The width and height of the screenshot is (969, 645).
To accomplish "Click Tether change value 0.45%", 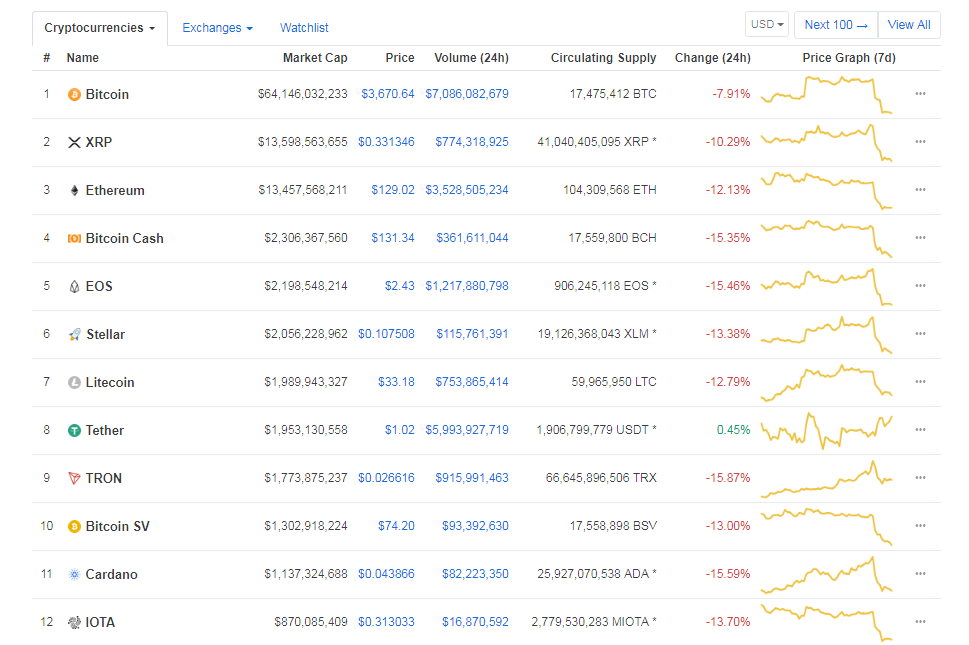I will click(734, 430).
